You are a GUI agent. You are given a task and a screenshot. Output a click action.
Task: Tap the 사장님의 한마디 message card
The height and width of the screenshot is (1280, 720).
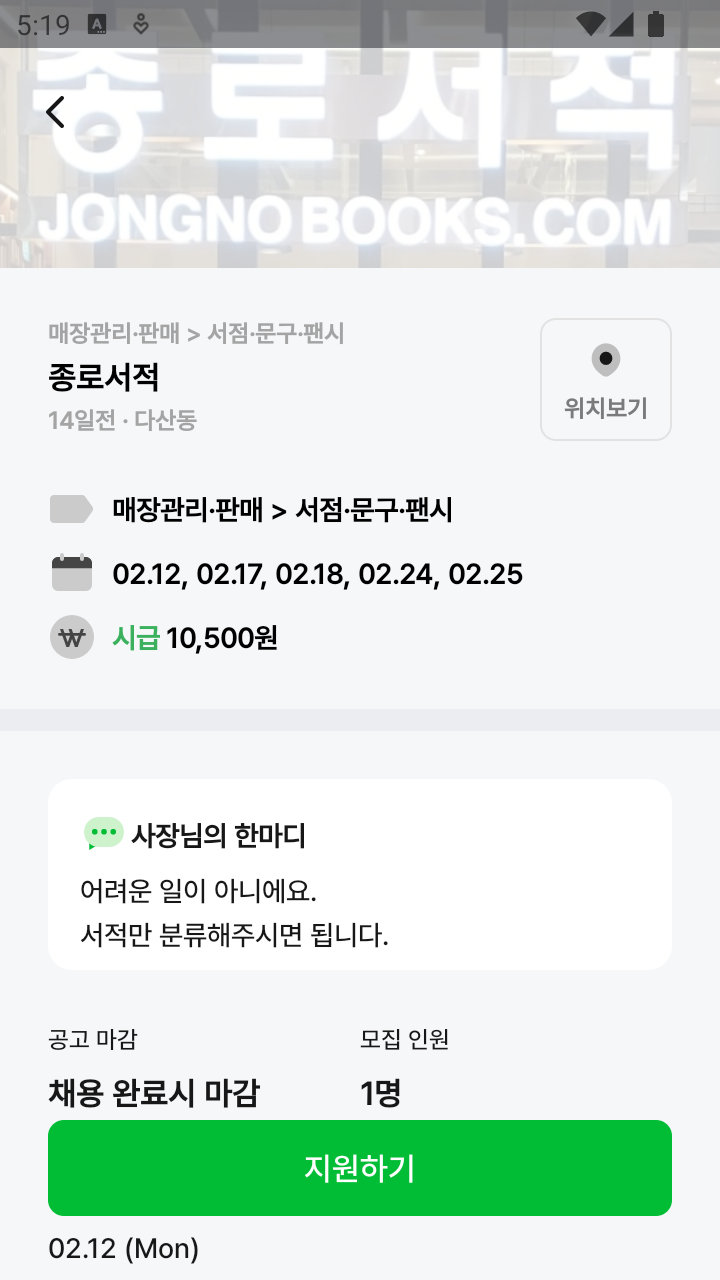[360, 874]
